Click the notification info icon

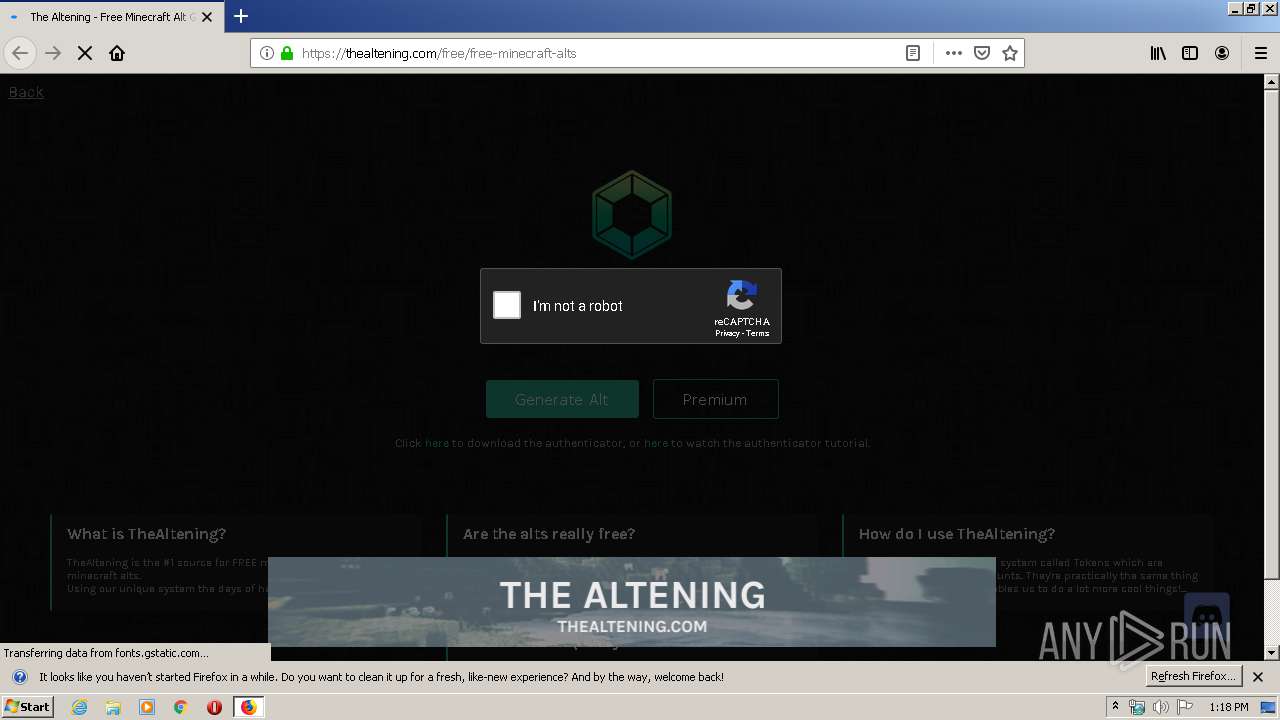tap(19, 677)
